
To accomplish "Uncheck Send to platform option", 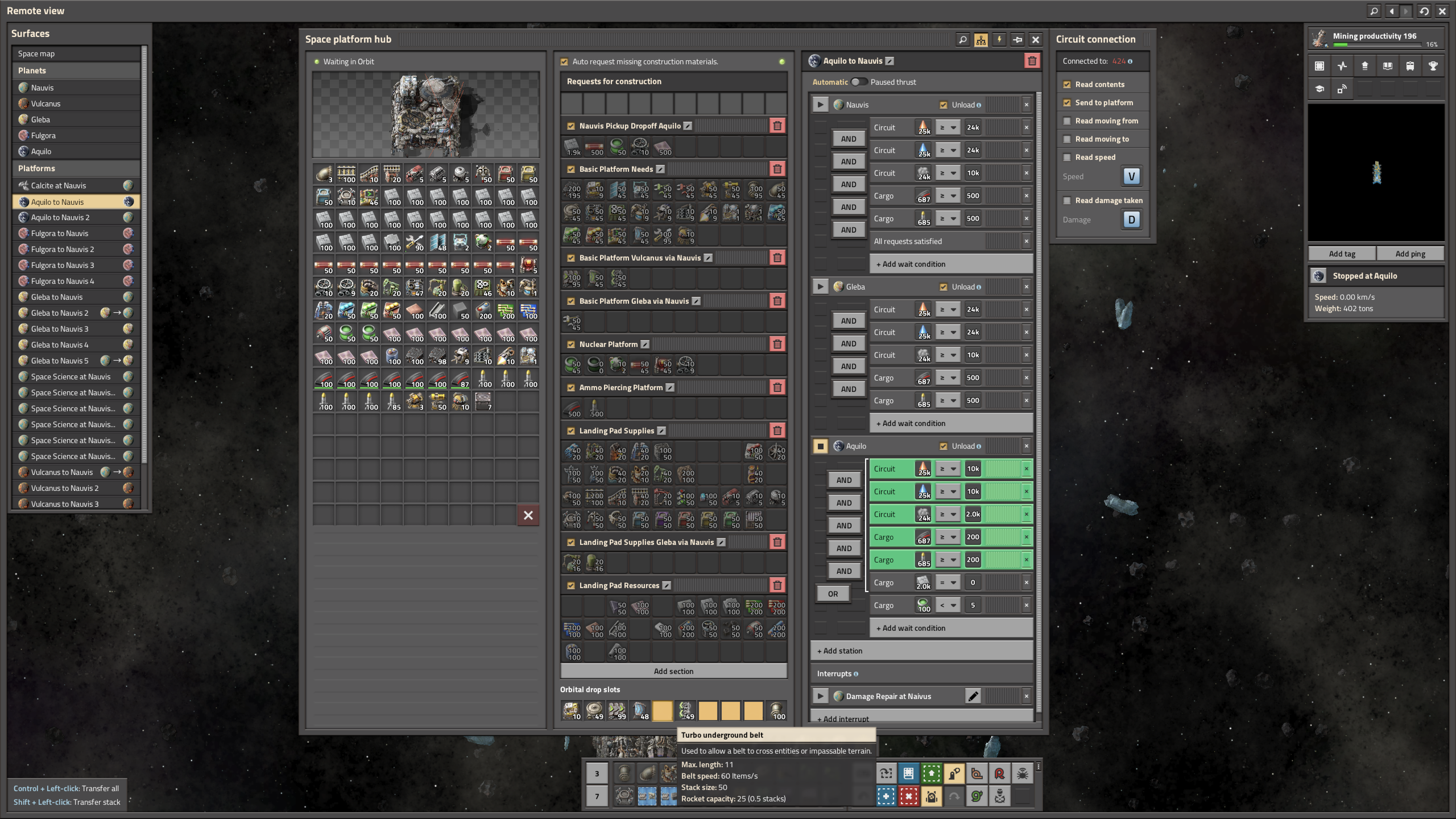I will tap(1067, 103).
